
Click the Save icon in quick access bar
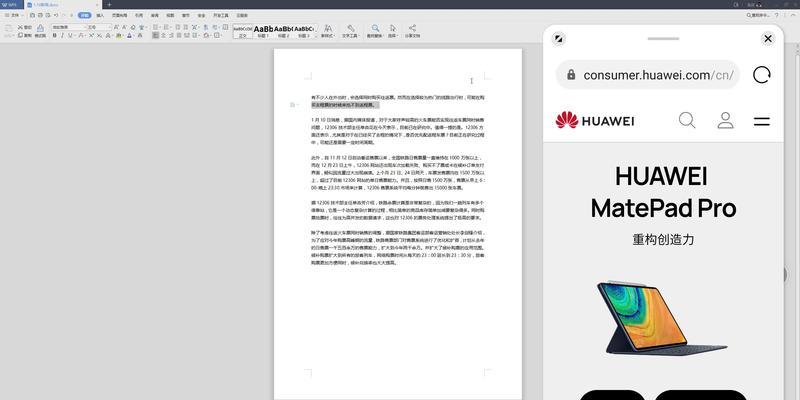pyautogui.click(x=32, y=15)
